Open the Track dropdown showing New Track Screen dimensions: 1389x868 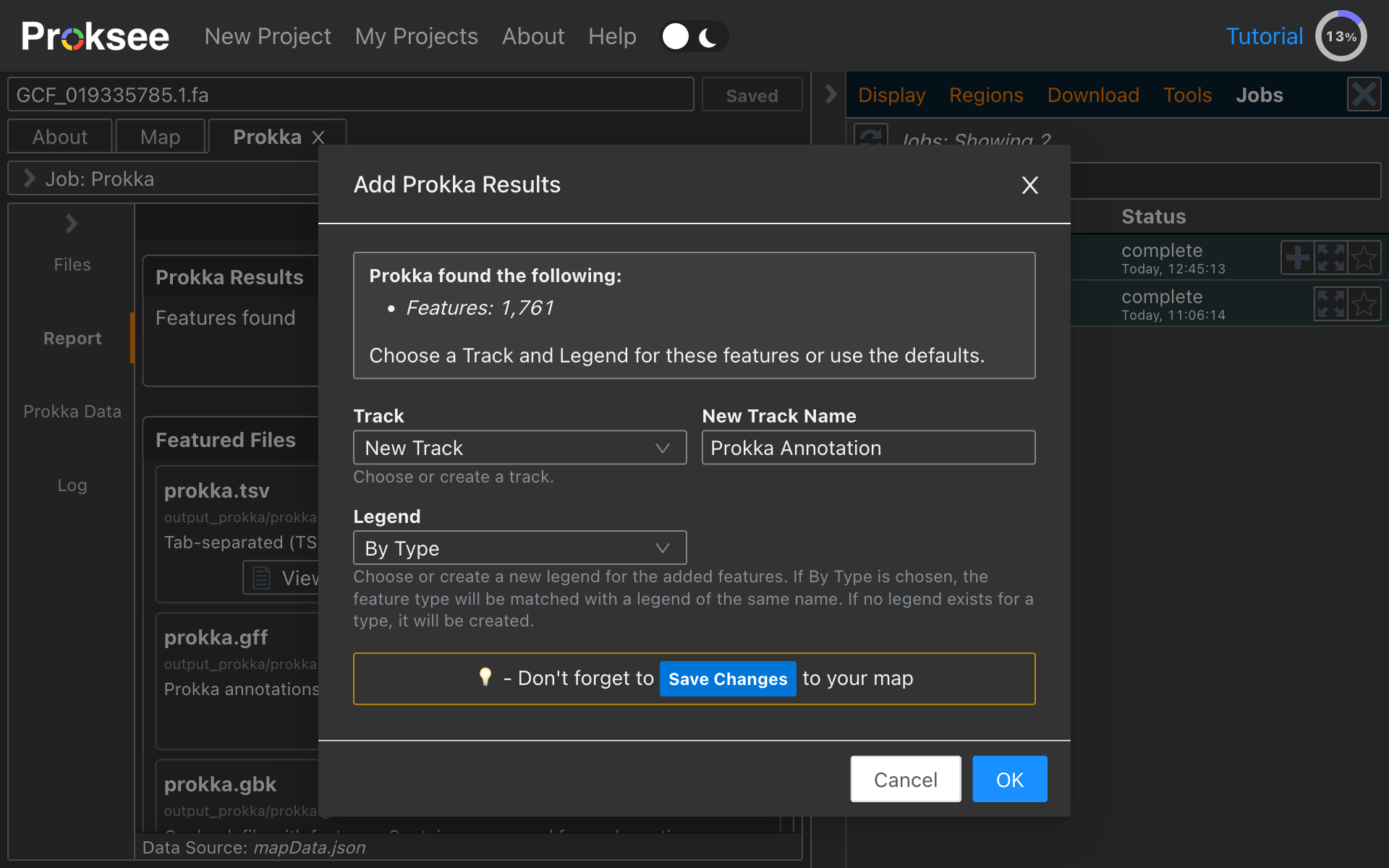[519, 448]
